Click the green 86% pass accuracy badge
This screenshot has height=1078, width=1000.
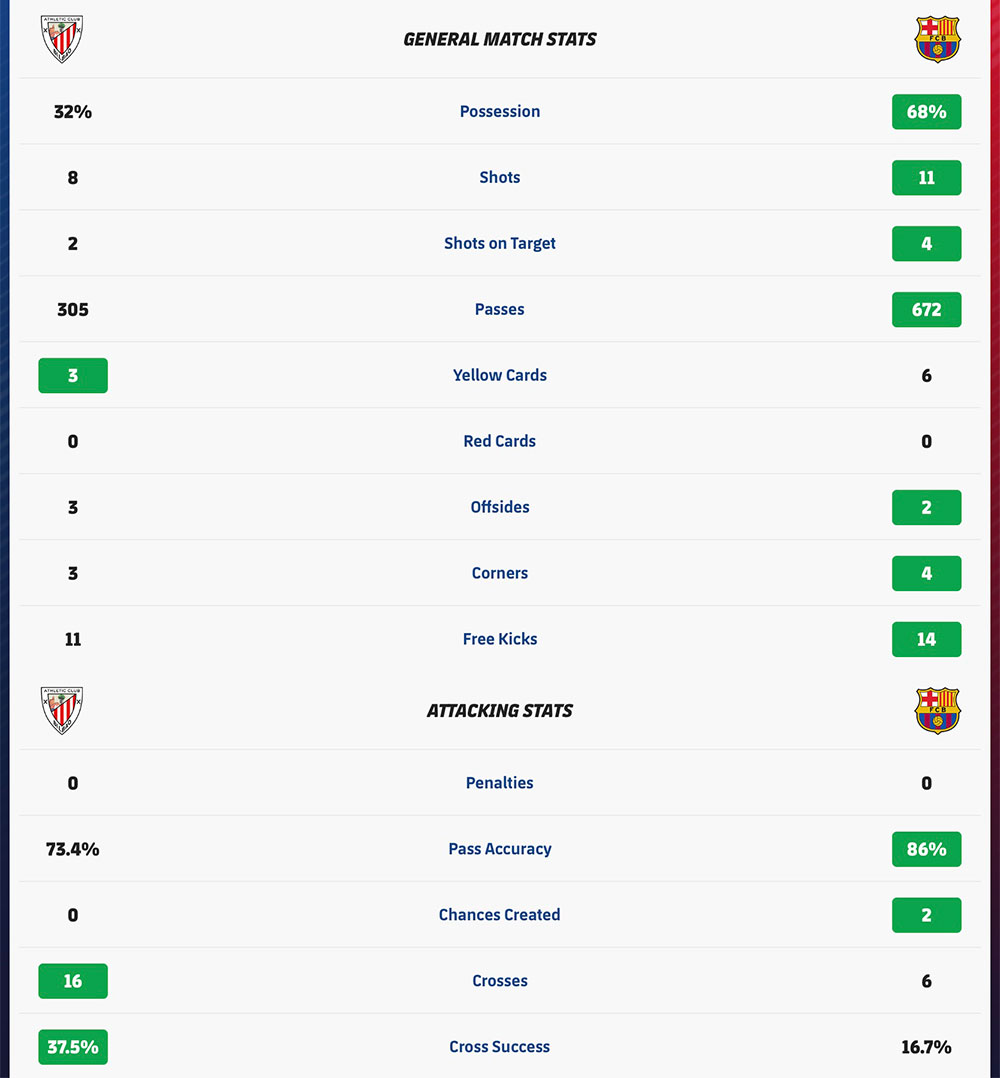point(926,849)
